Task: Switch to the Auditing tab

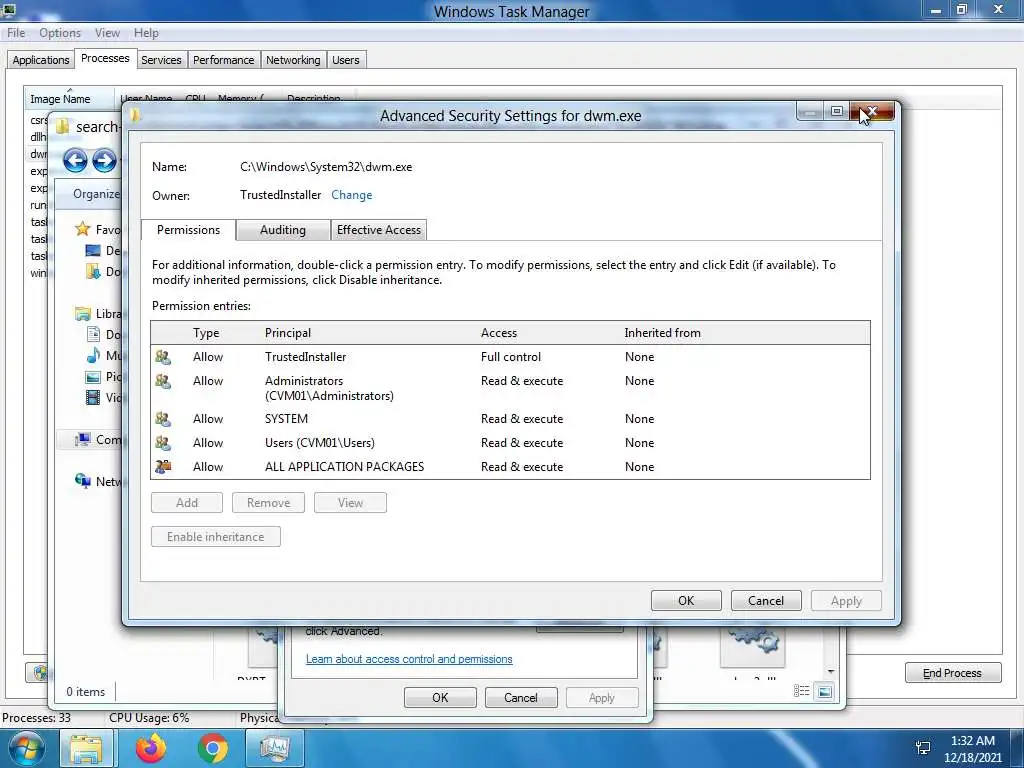Action: (283, 230)
